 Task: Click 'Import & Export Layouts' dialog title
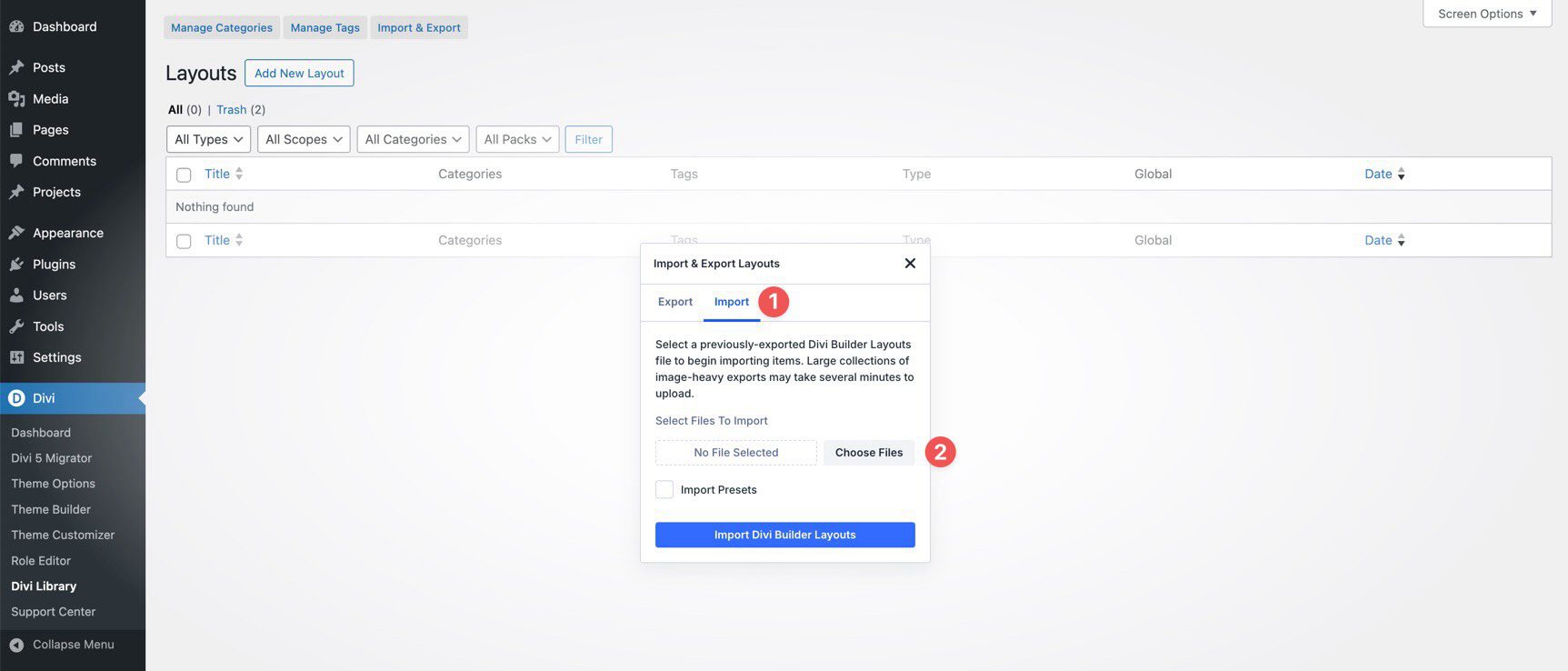716,264
